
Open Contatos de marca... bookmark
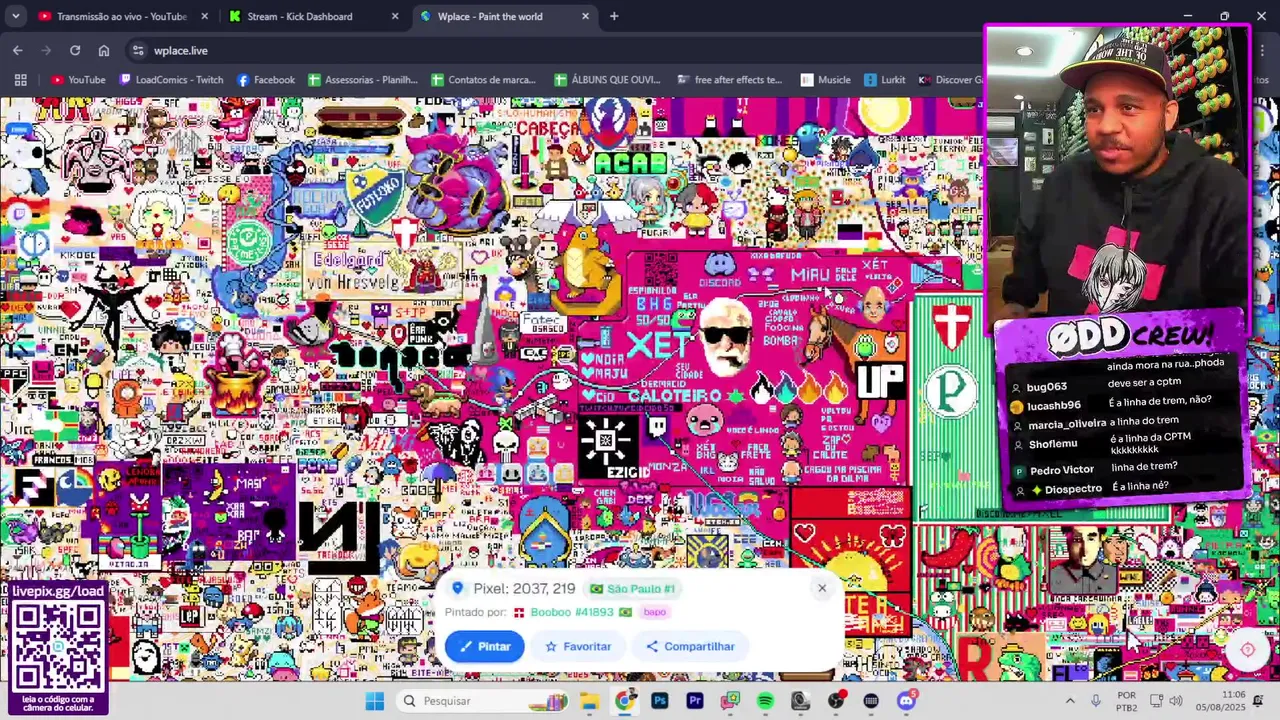point(484,80)
